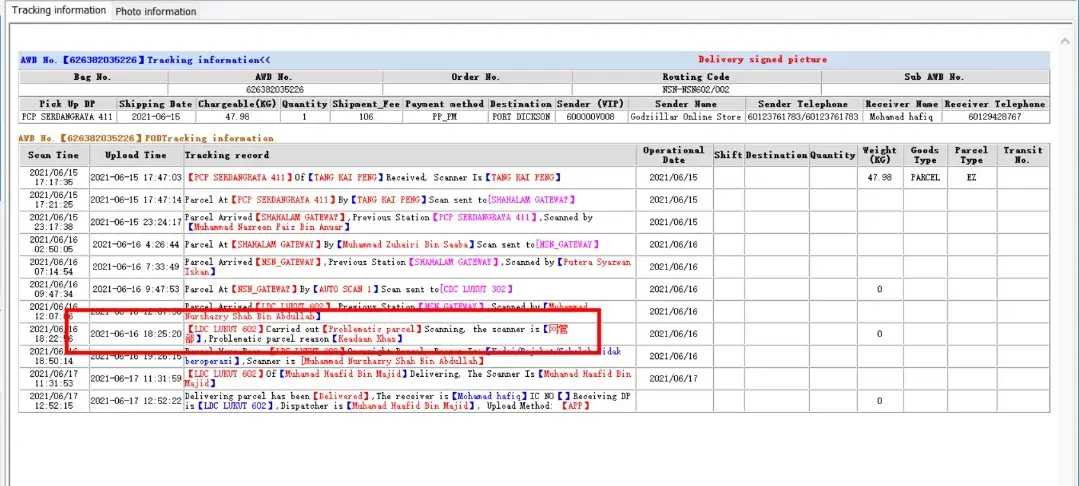Viewport: 1080px width, 486px height.
Task: Select the Destination cell PORT DICKSON
Action: click(x=521, y=117)
